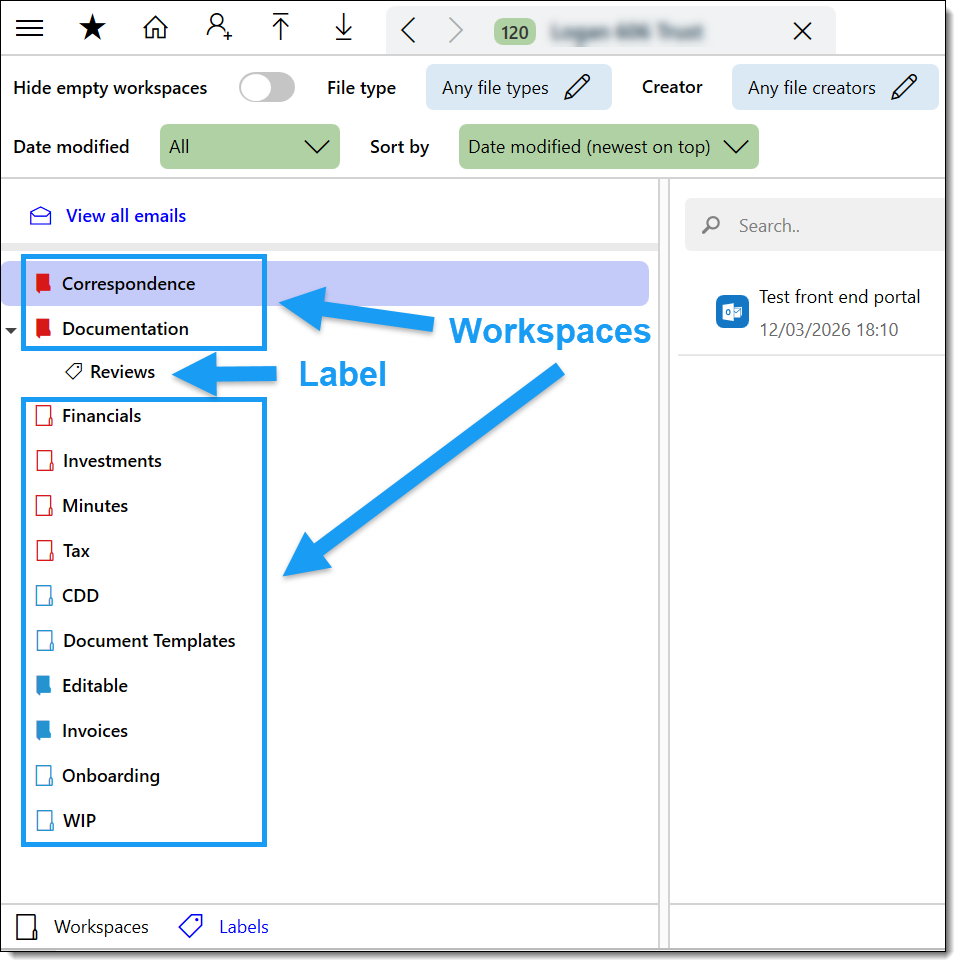Image resolution: width=961 pixels, height=967 pixels.
Task: Open View all emails link
Action: pos(125,216)
